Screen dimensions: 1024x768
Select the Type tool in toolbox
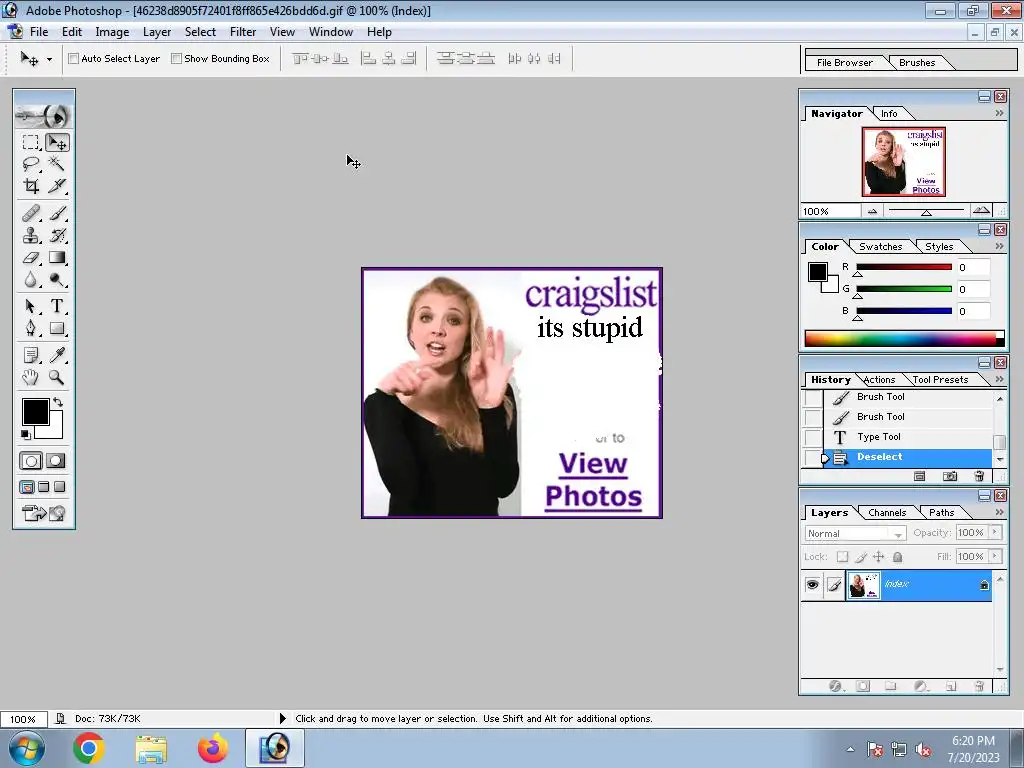[57, 306]
